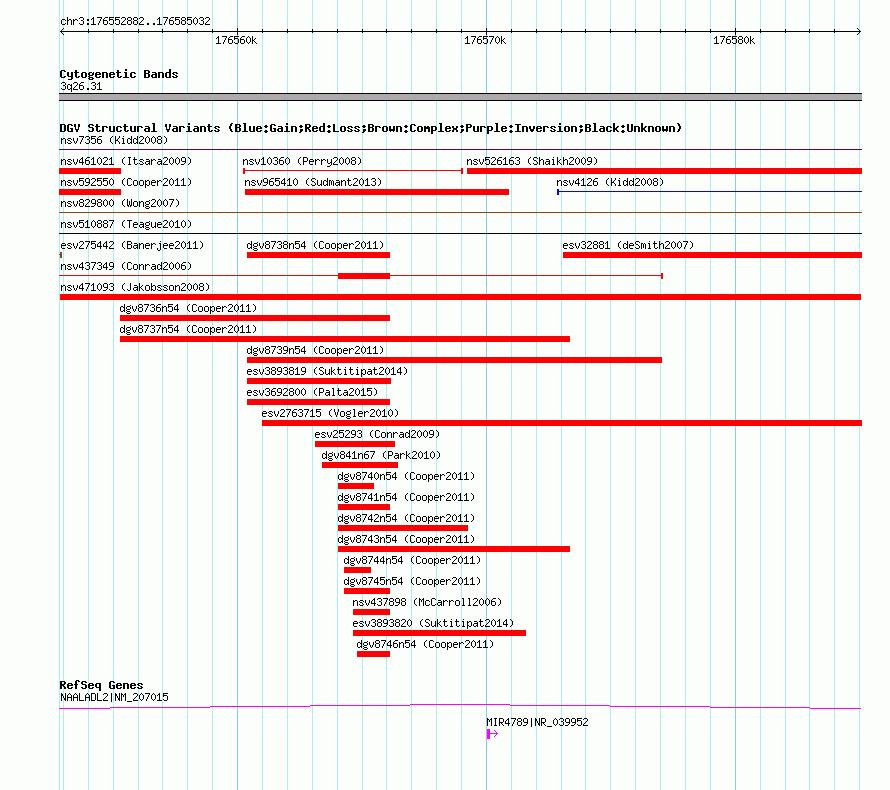Select dgv8737n54 (Cooper2011) label
The image size is (890, 790).
188,329
